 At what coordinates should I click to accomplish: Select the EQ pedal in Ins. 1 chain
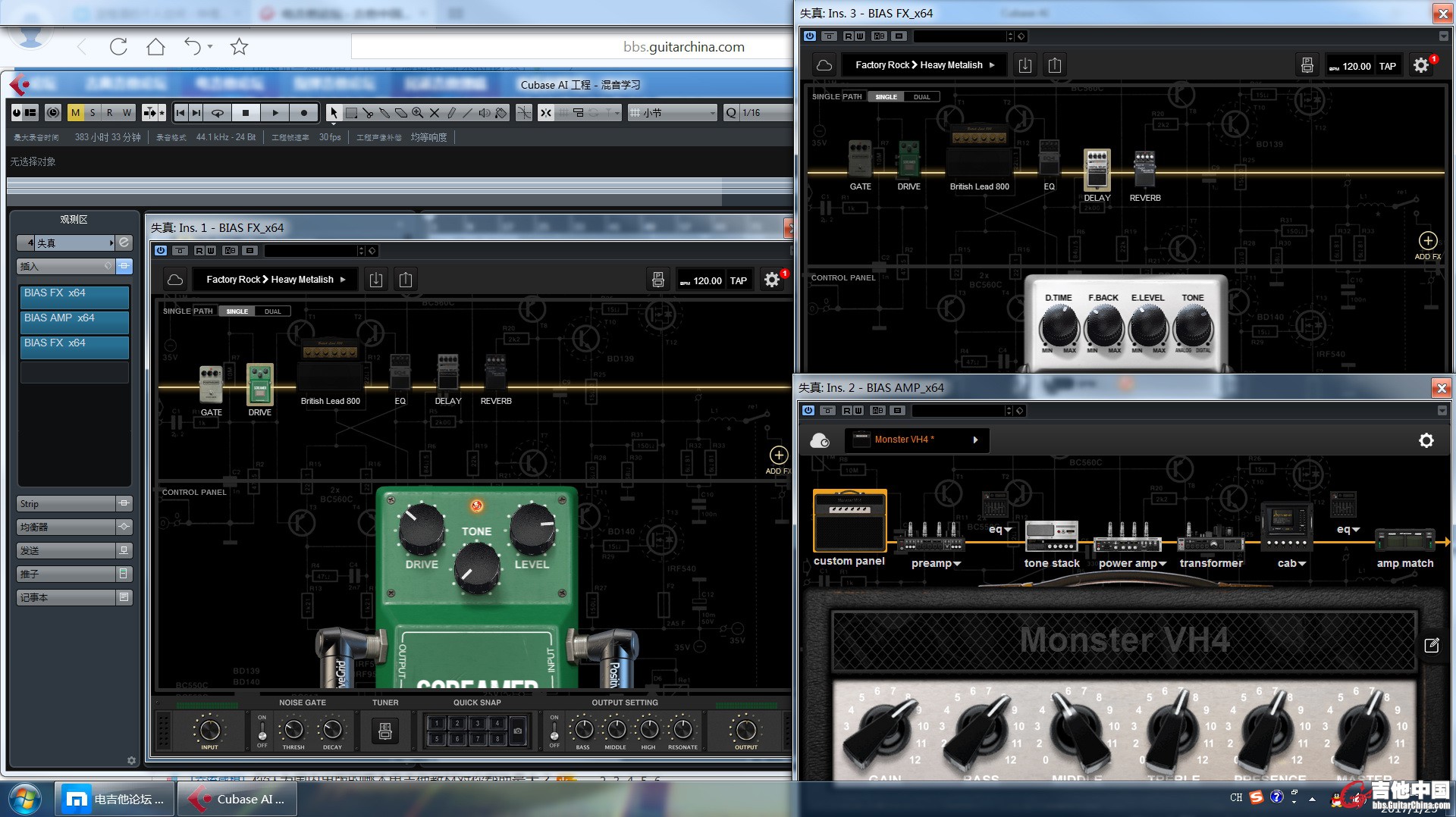[400, 371]
